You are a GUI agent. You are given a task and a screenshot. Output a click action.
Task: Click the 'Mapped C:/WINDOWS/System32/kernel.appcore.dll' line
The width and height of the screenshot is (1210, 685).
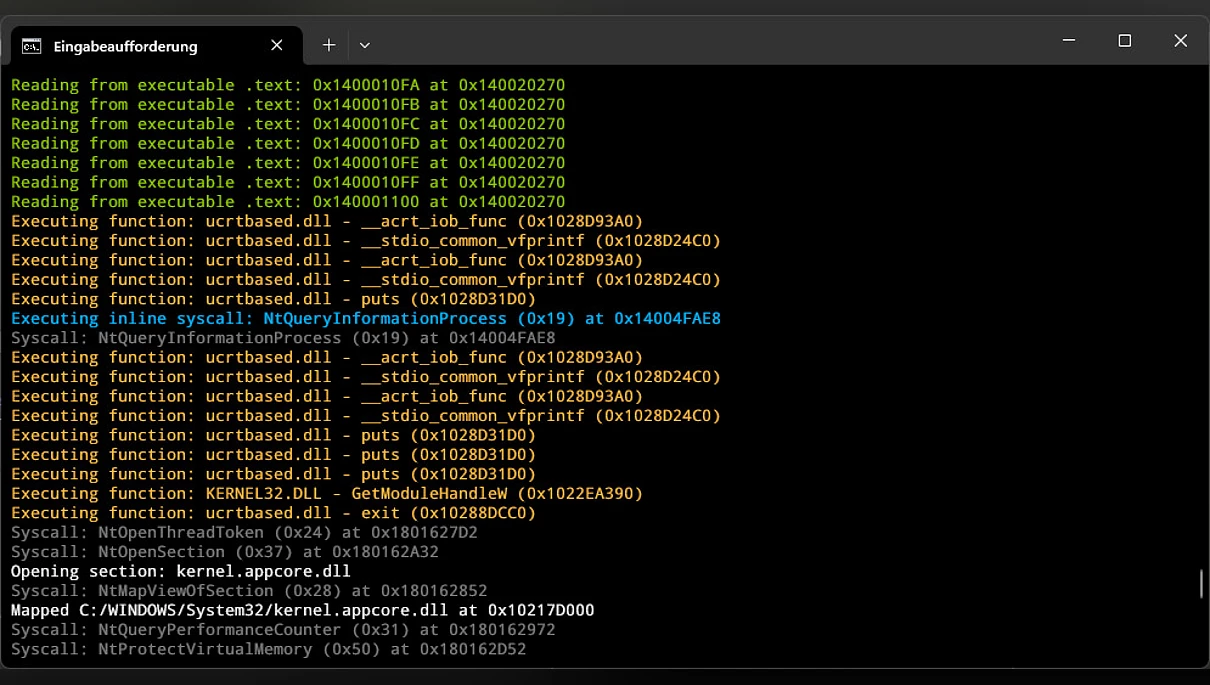(x=302, y=610)
